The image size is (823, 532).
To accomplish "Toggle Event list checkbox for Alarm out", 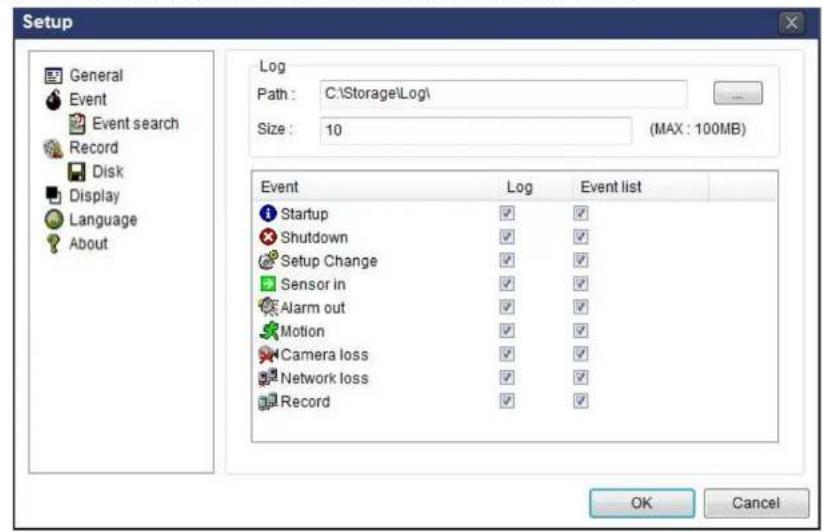I will (581, 307).
